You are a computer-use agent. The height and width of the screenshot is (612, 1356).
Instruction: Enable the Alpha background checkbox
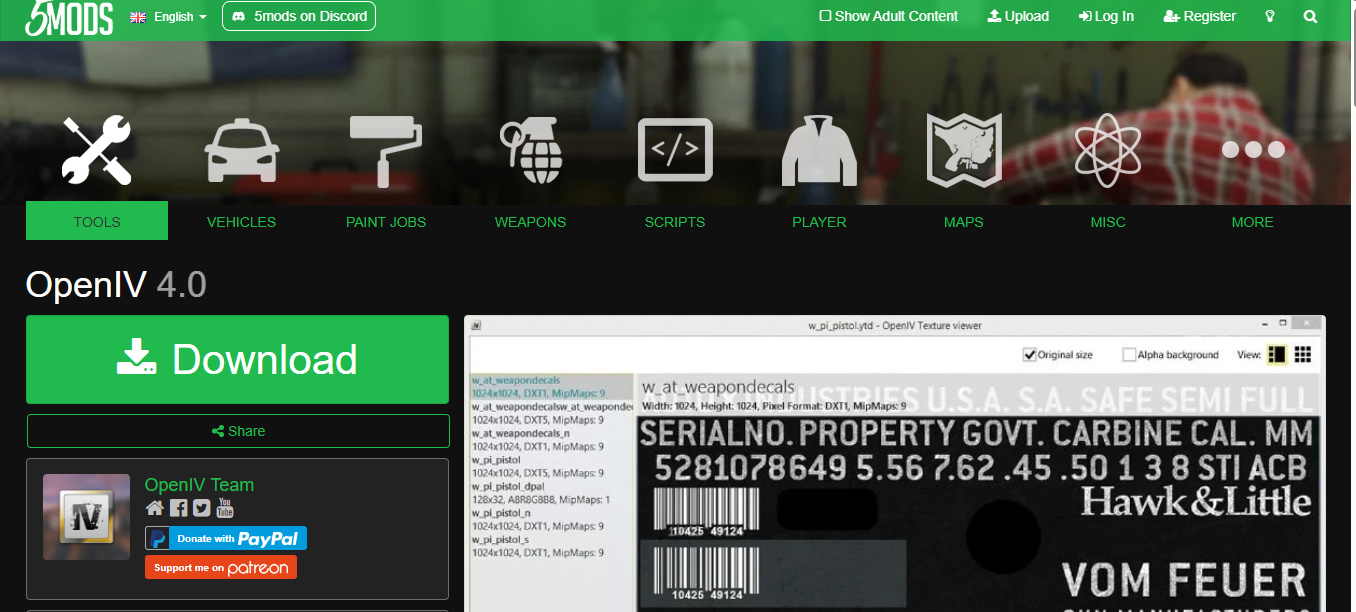pos(1129,355)
